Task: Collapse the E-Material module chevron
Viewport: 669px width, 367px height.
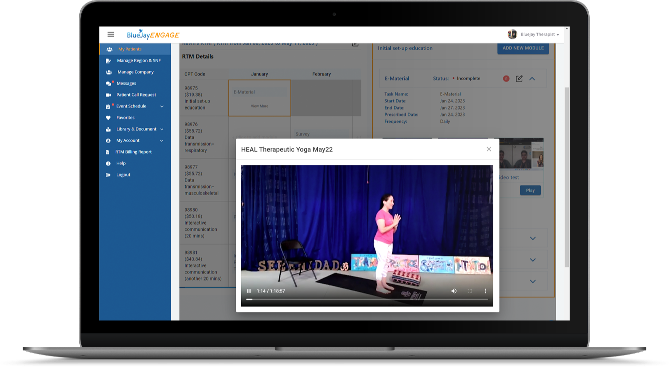Action: (532, 79)
